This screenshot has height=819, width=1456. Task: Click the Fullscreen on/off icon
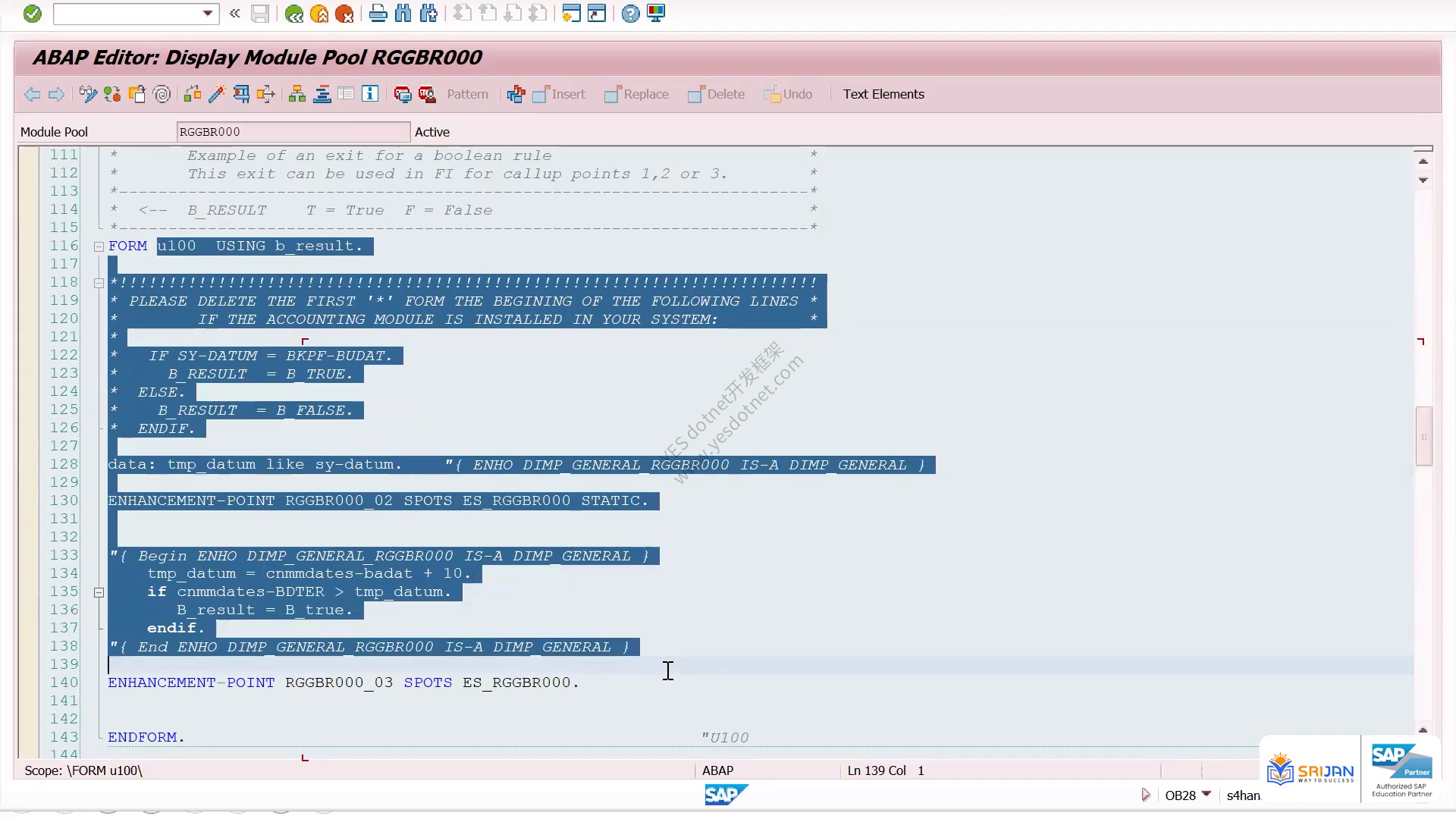(346, 94)
